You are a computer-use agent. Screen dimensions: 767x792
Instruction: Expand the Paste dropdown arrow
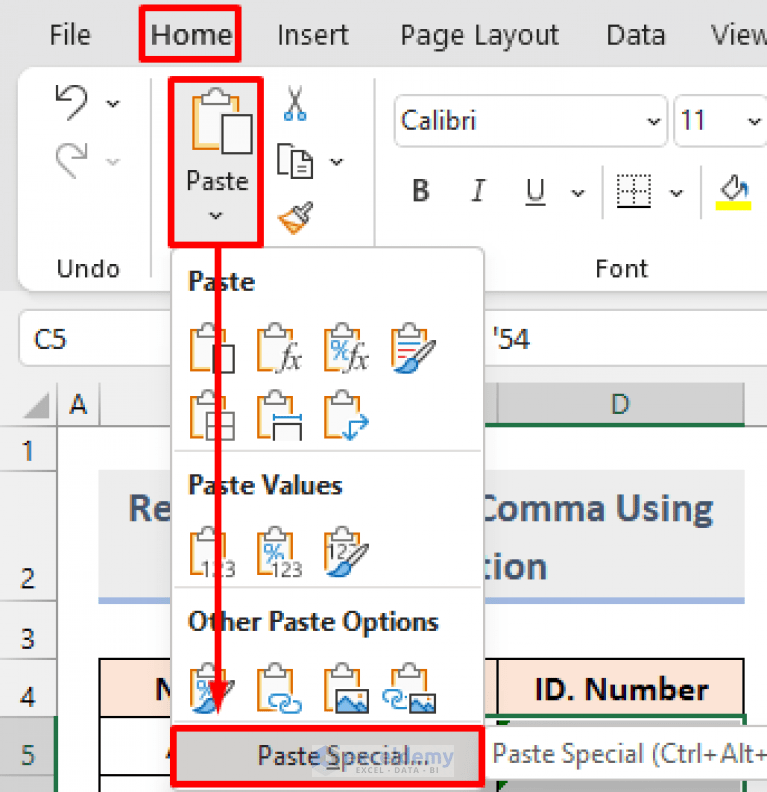216,216
